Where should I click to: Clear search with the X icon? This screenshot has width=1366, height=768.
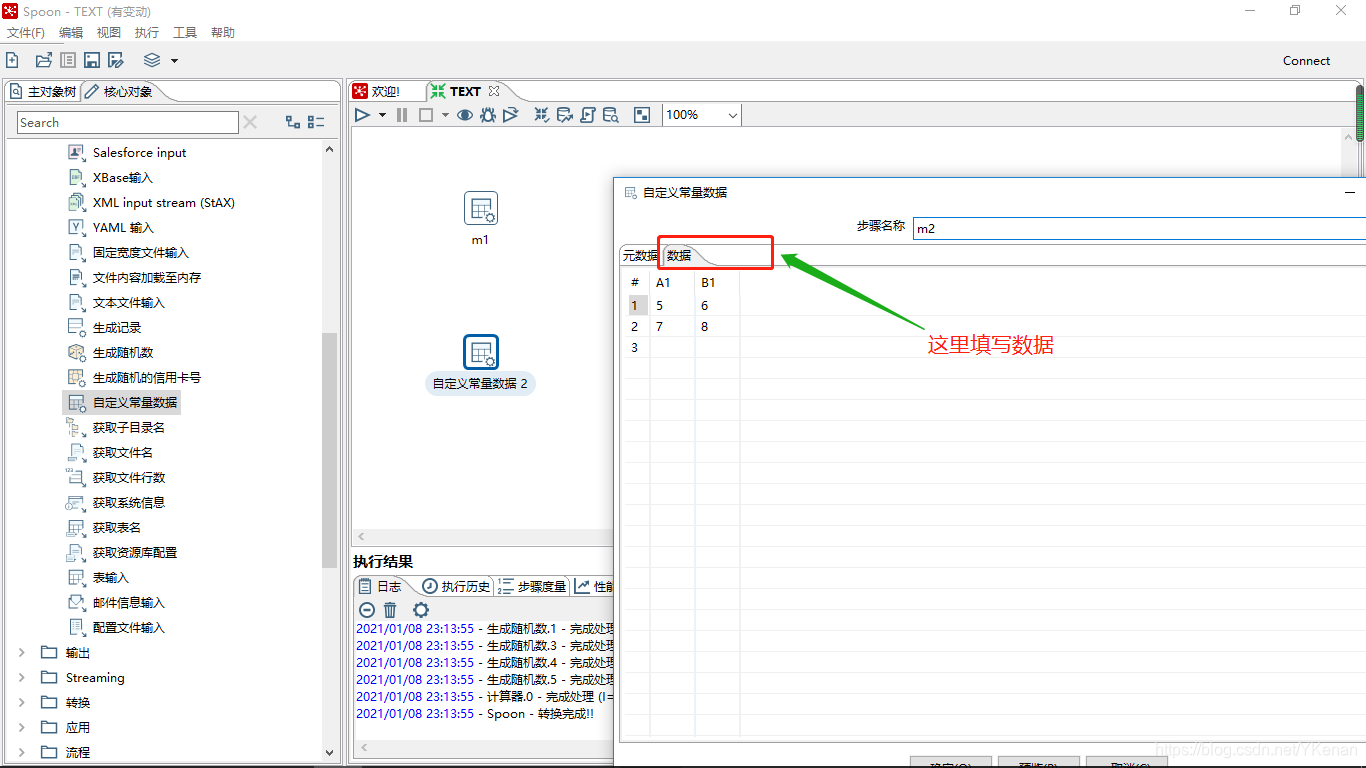pyautogui.click(x=250, y=122)
